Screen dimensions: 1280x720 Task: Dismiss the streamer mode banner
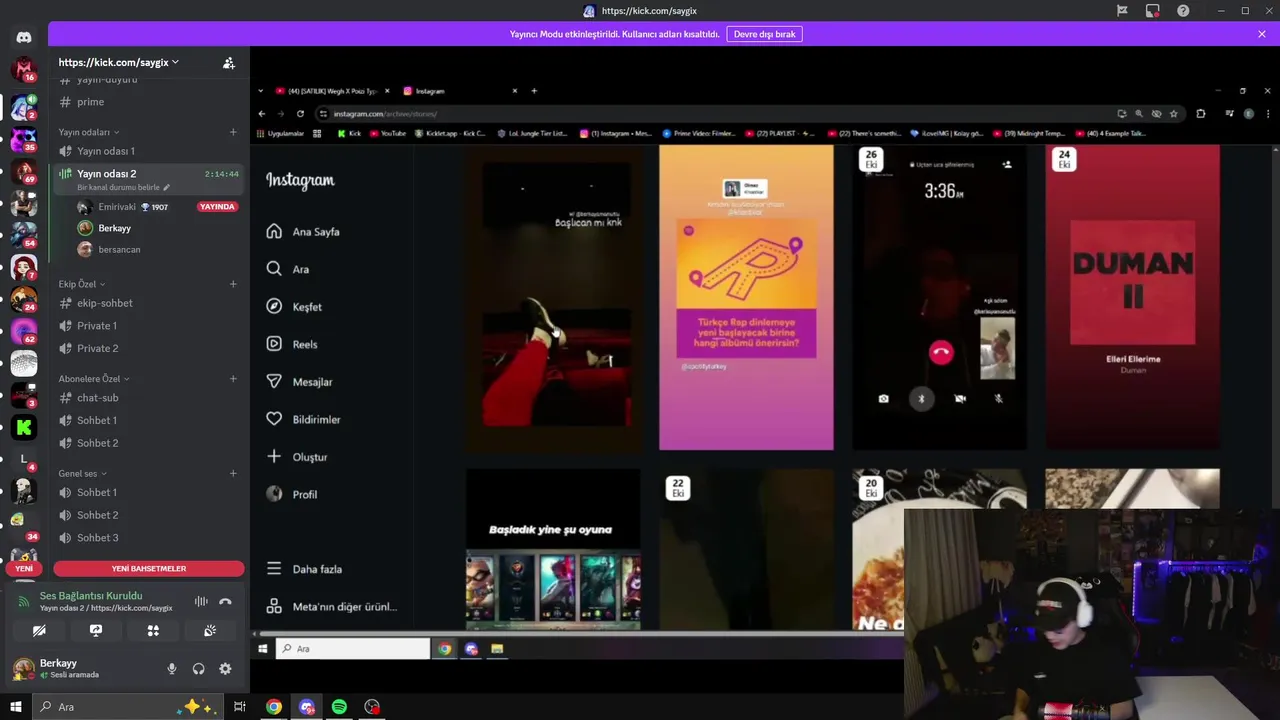coord(1262,34)
